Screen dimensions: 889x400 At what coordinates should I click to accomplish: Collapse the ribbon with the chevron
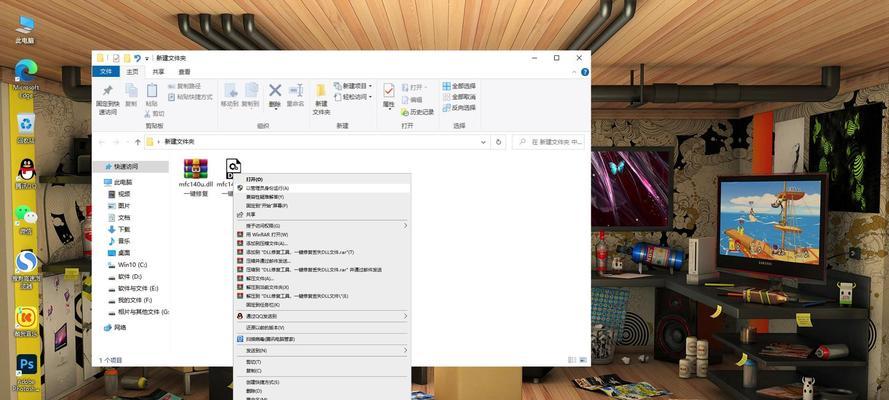tap(575, 72)
